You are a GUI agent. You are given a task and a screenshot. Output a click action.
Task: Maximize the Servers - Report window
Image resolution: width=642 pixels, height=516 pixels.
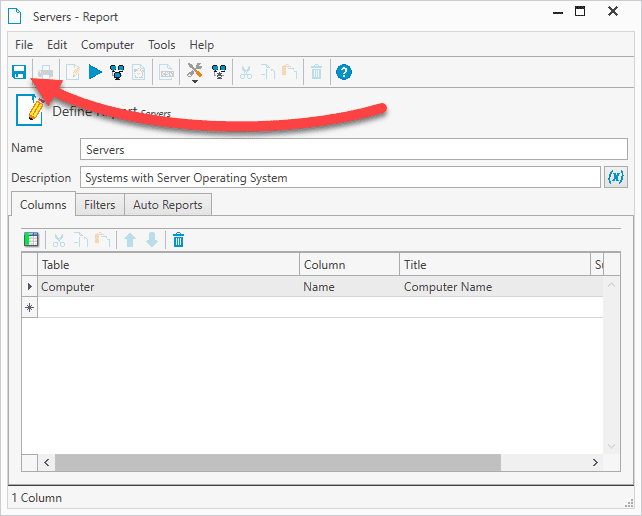(580, 11)
